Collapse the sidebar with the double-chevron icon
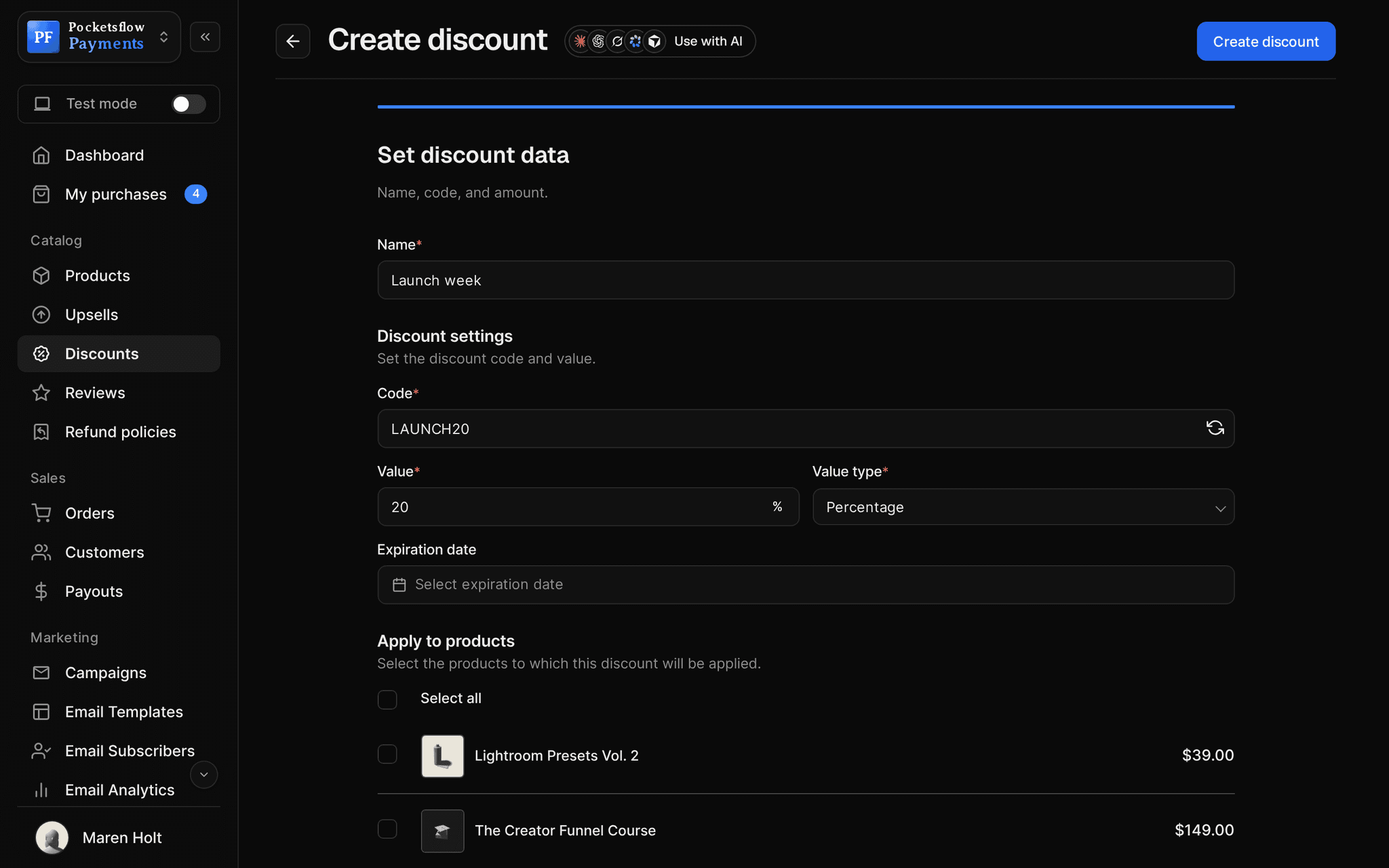The width and height of the screenshot is (1389, 868). pos(205,37)
